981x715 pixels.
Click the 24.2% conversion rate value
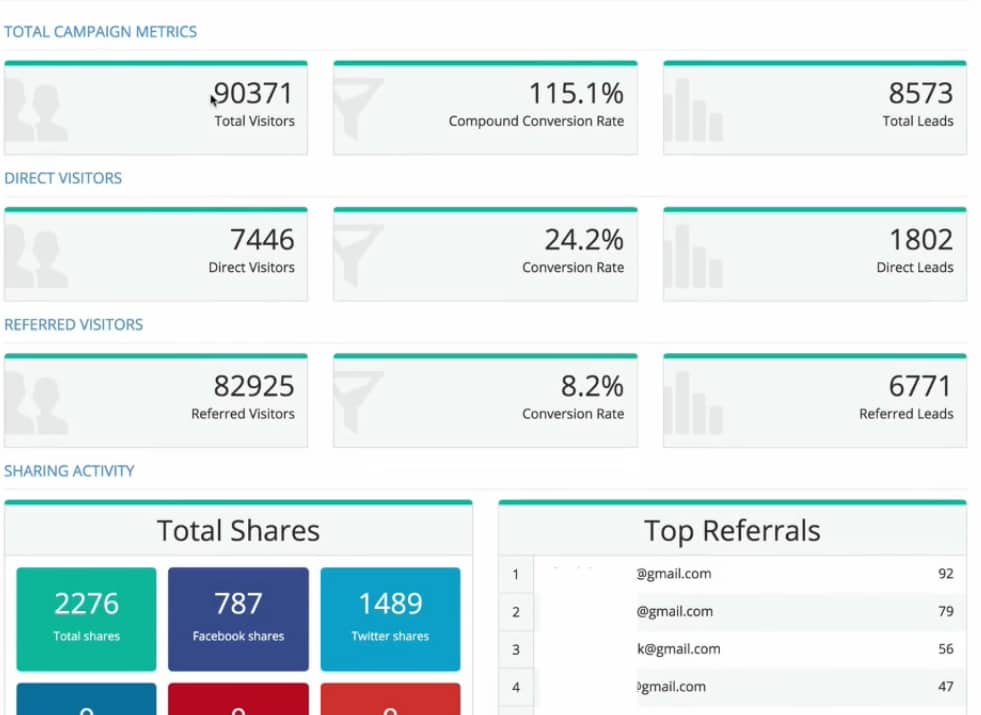584,240
